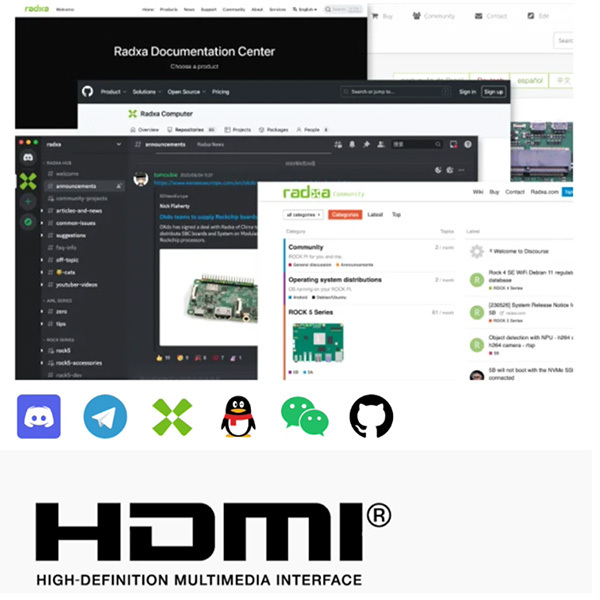Open the 'announcements' channel in Discord
The height and width of the screenshot is (600, 600).
click(78, 186)
